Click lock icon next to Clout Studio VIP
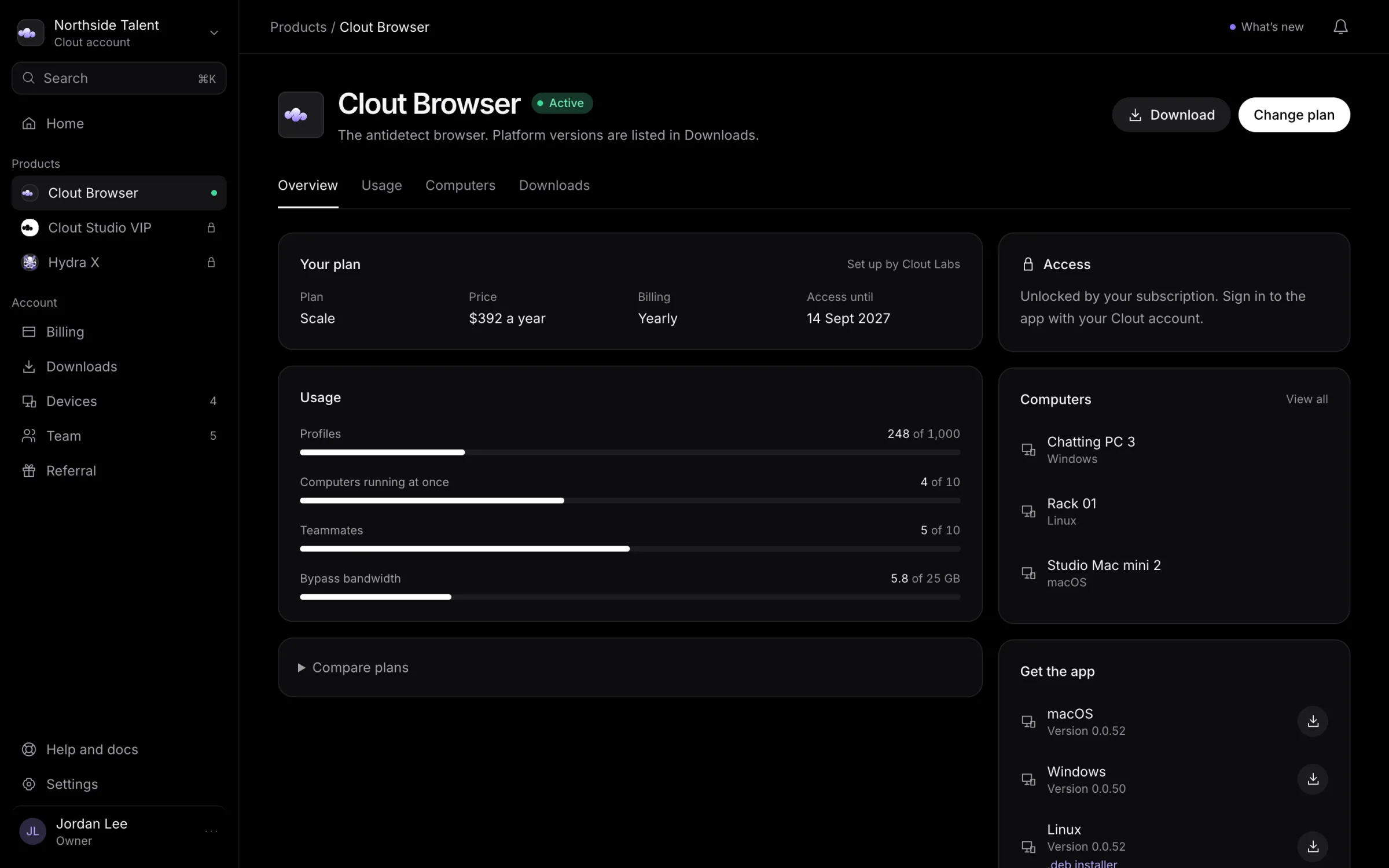Image resolution: width=1389 pixels, height=868 pixels. click(x=211, y=227)
